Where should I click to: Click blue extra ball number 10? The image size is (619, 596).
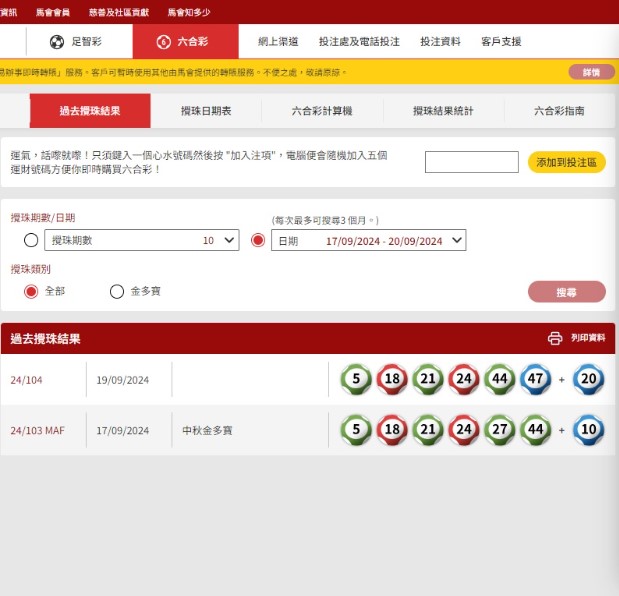pos(589,430)
